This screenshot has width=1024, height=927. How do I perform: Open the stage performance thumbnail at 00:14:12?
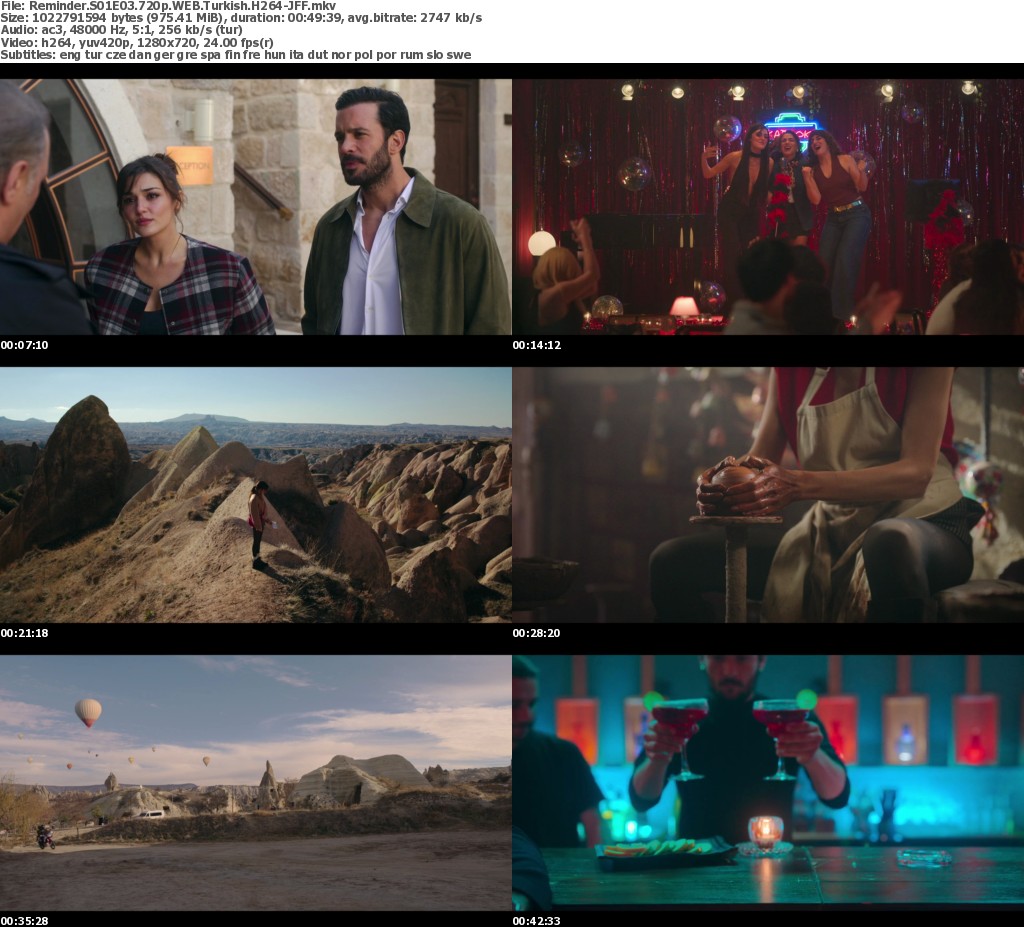[768, 207]
